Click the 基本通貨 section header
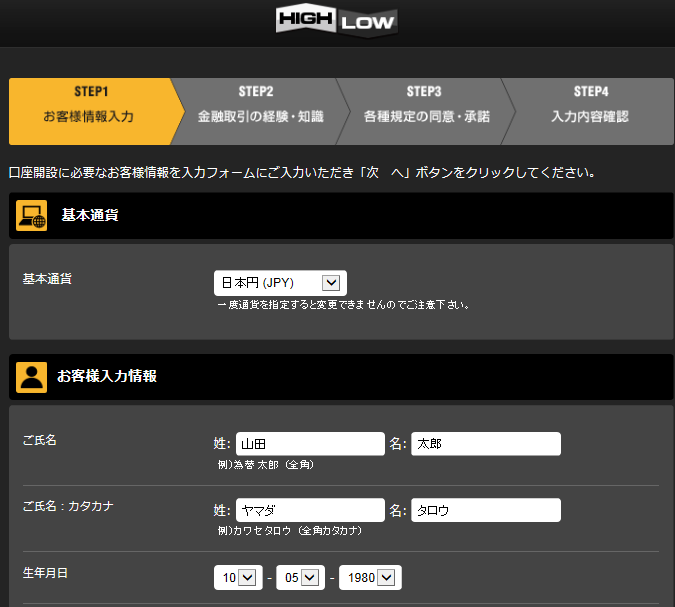The height and width of the screenshot is (607, 675). 90,215
